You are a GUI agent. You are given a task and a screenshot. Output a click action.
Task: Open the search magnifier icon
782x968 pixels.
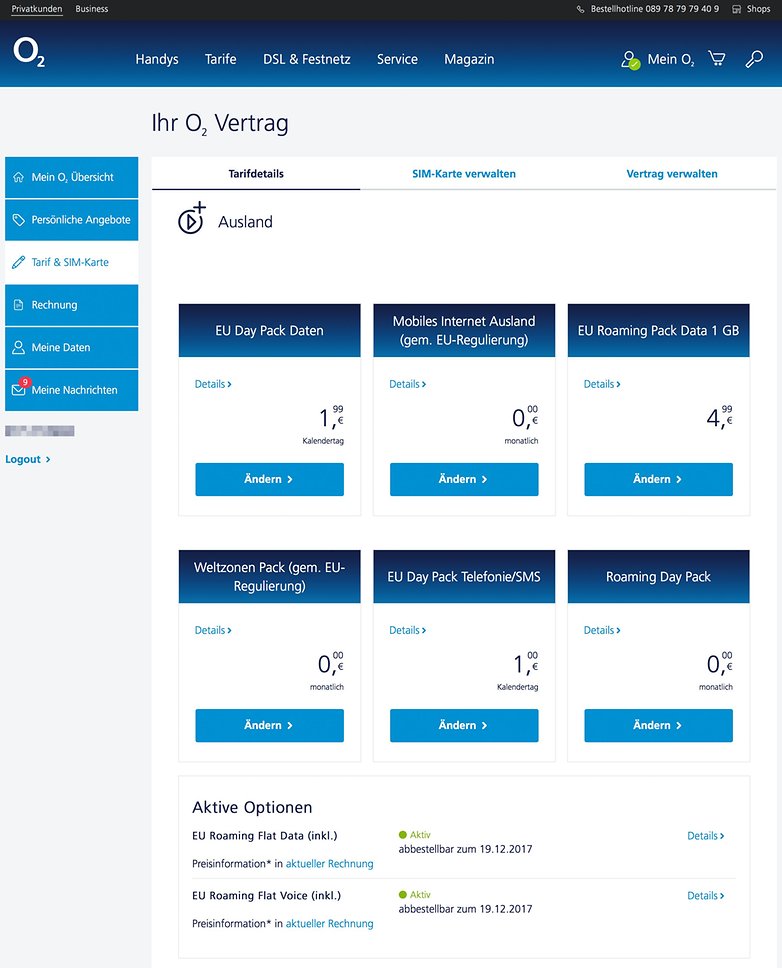[x=754, y=59]
